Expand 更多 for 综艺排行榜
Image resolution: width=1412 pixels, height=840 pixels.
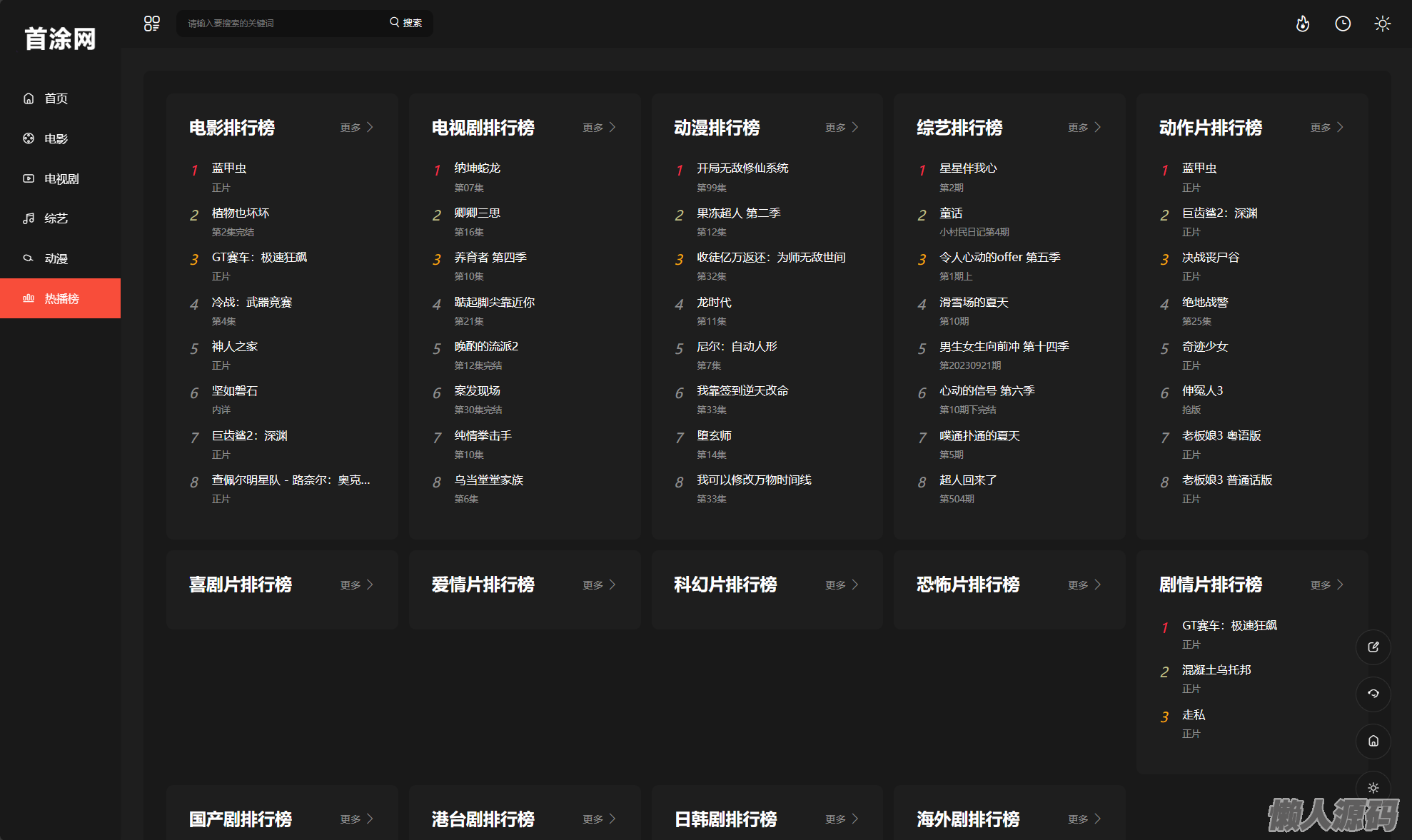(x=1084, y=128)
